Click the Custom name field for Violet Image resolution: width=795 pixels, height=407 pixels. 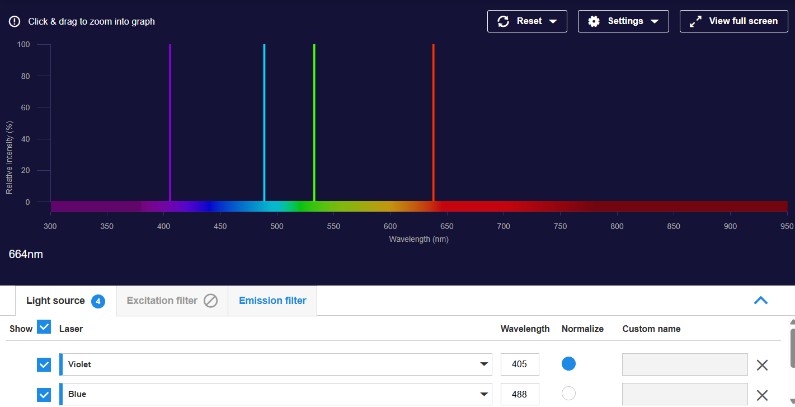click(x=684, y=365)
